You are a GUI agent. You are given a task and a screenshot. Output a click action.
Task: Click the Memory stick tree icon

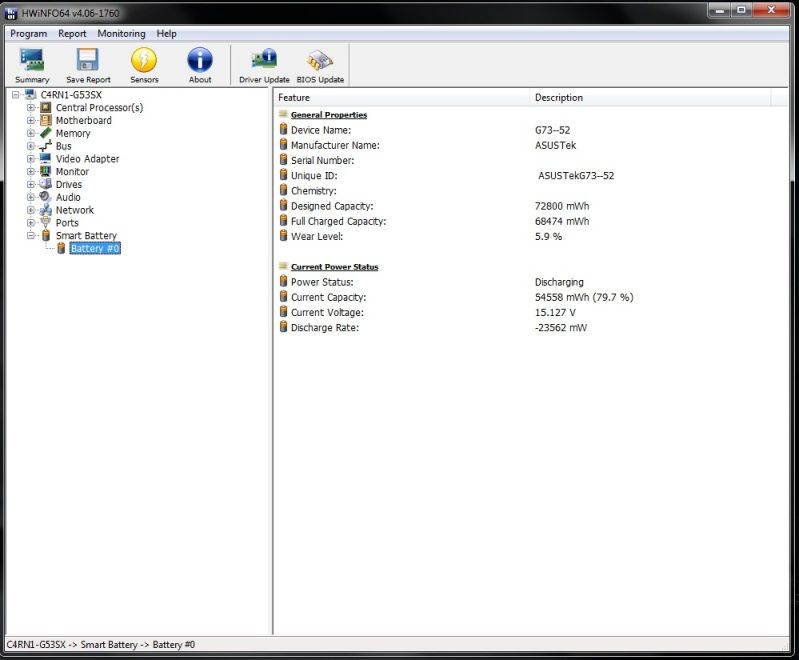point(46,133)
